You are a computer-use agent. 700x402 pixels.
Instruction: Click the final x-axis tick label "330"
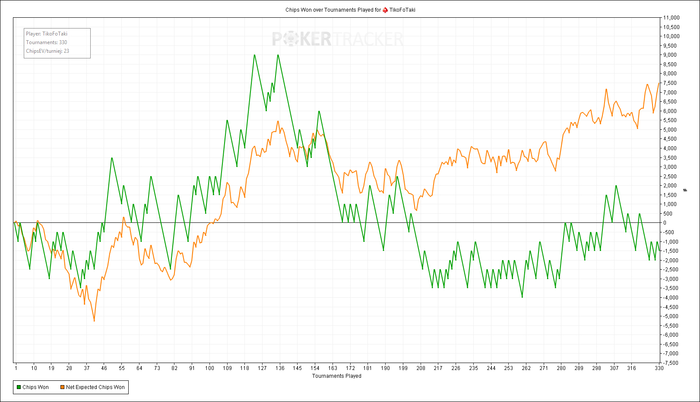coord(659,368)
